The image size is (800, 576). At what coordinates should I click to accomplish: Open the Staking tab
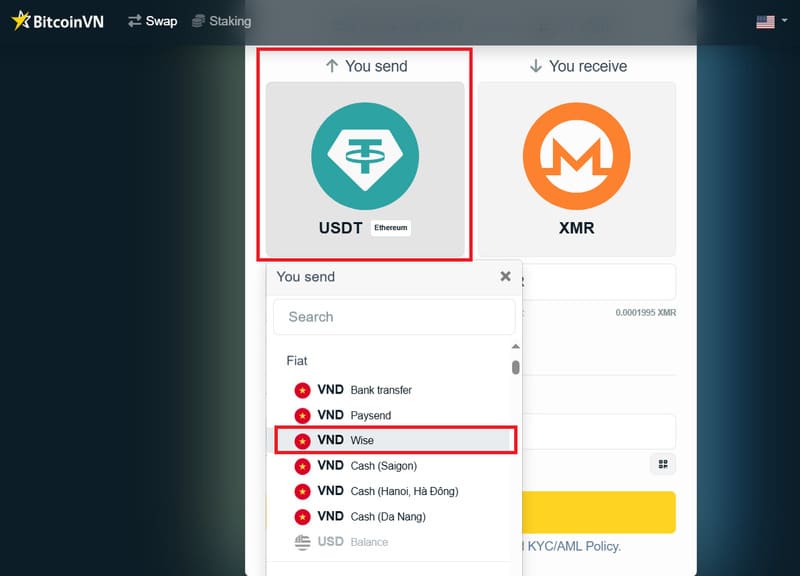(221, 21)
